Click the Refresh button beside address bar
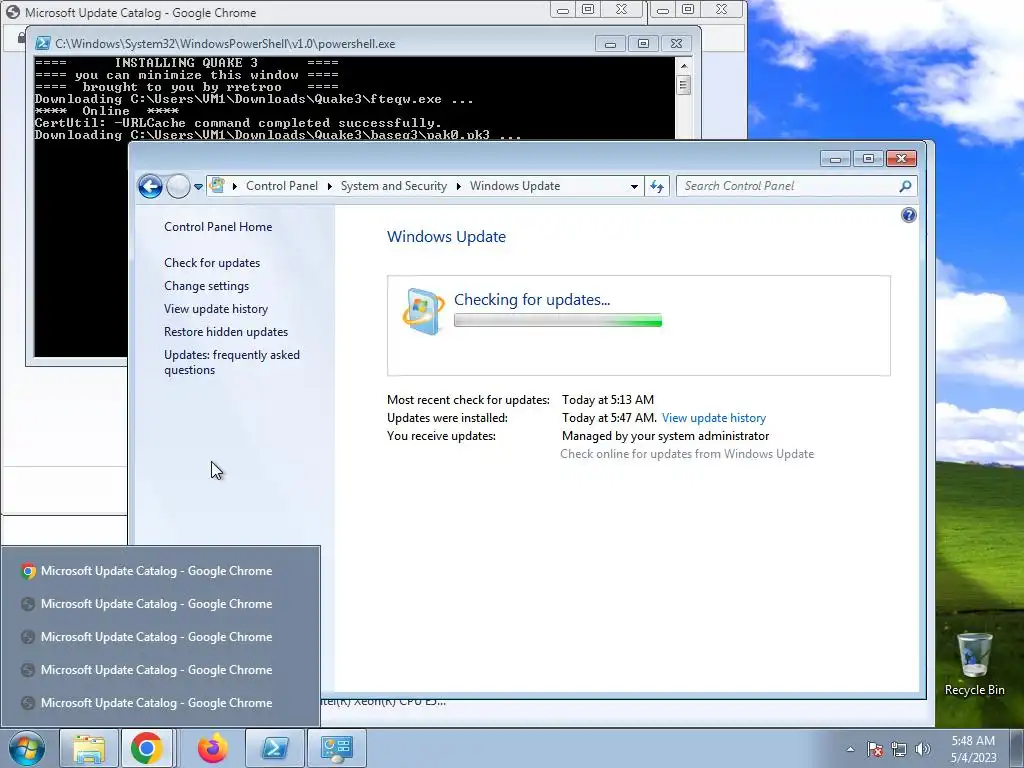 [x=657, y=186]
